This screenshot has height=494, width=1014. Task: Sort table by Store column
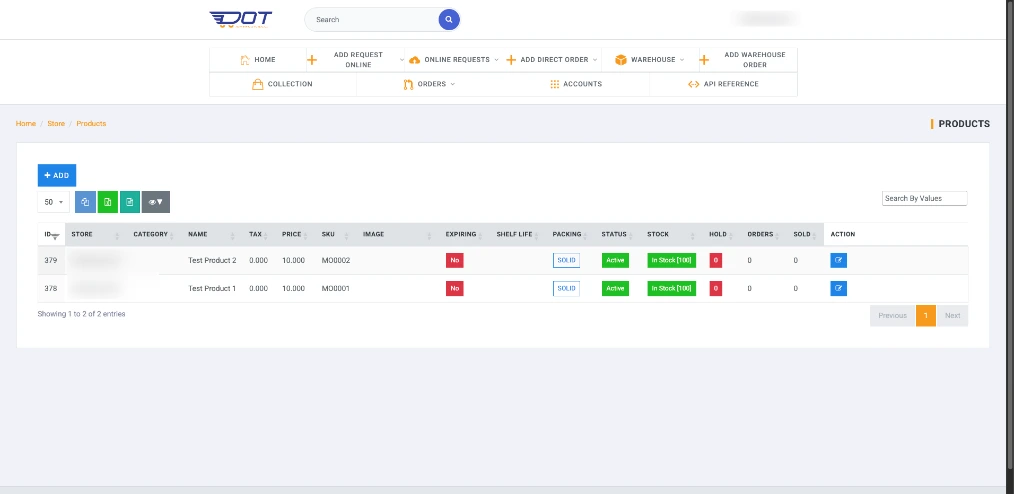(x=96, y=234)
